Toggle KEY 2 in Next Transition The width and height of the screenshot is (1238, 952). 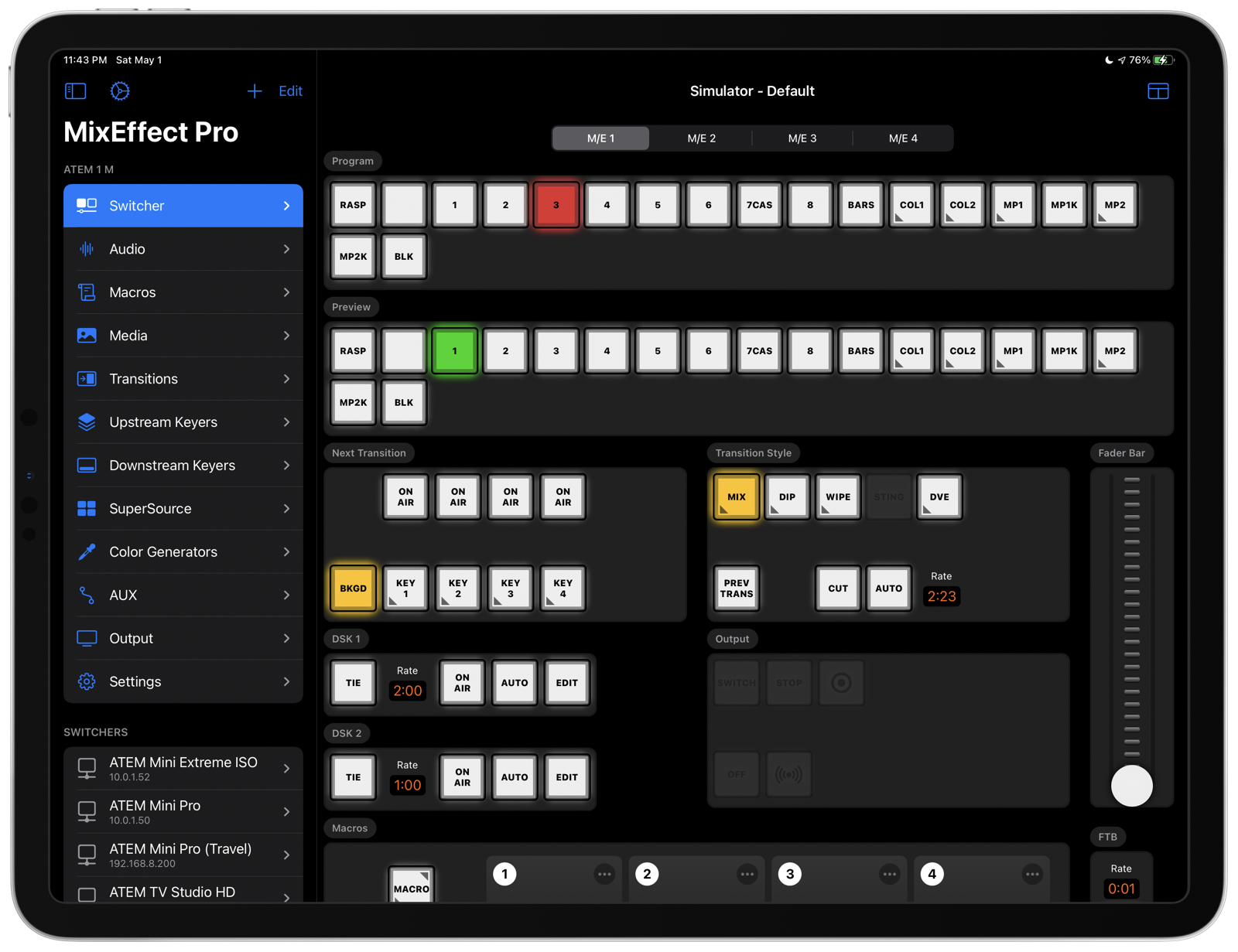pos(458,589)
